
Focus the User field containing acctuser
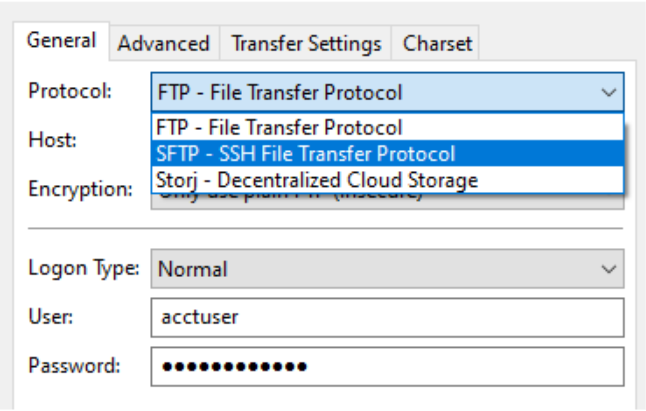click(387, 318)
